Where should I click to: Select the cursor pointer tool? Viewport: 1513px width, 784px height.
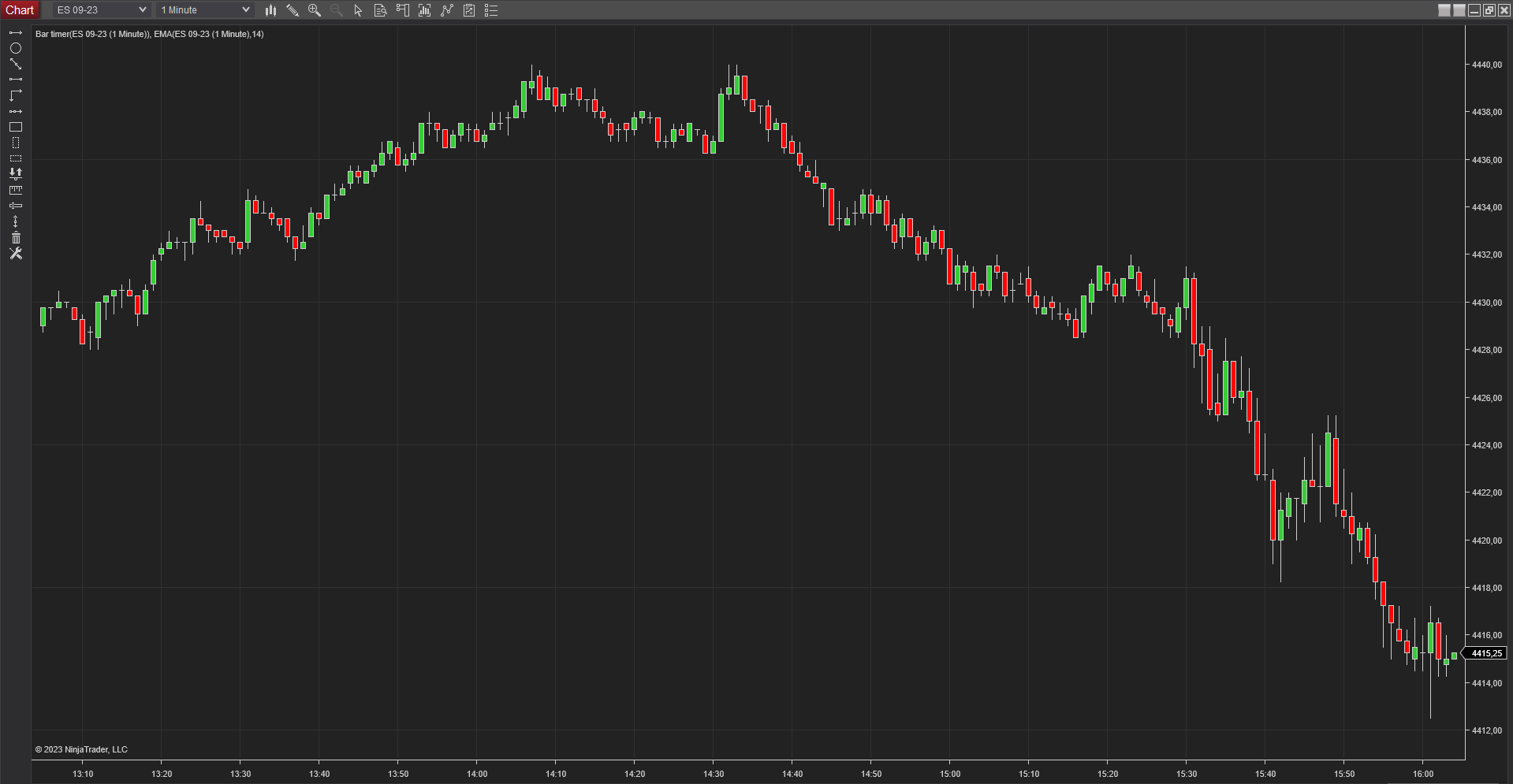pyautogui.click(x=358, y=10)
